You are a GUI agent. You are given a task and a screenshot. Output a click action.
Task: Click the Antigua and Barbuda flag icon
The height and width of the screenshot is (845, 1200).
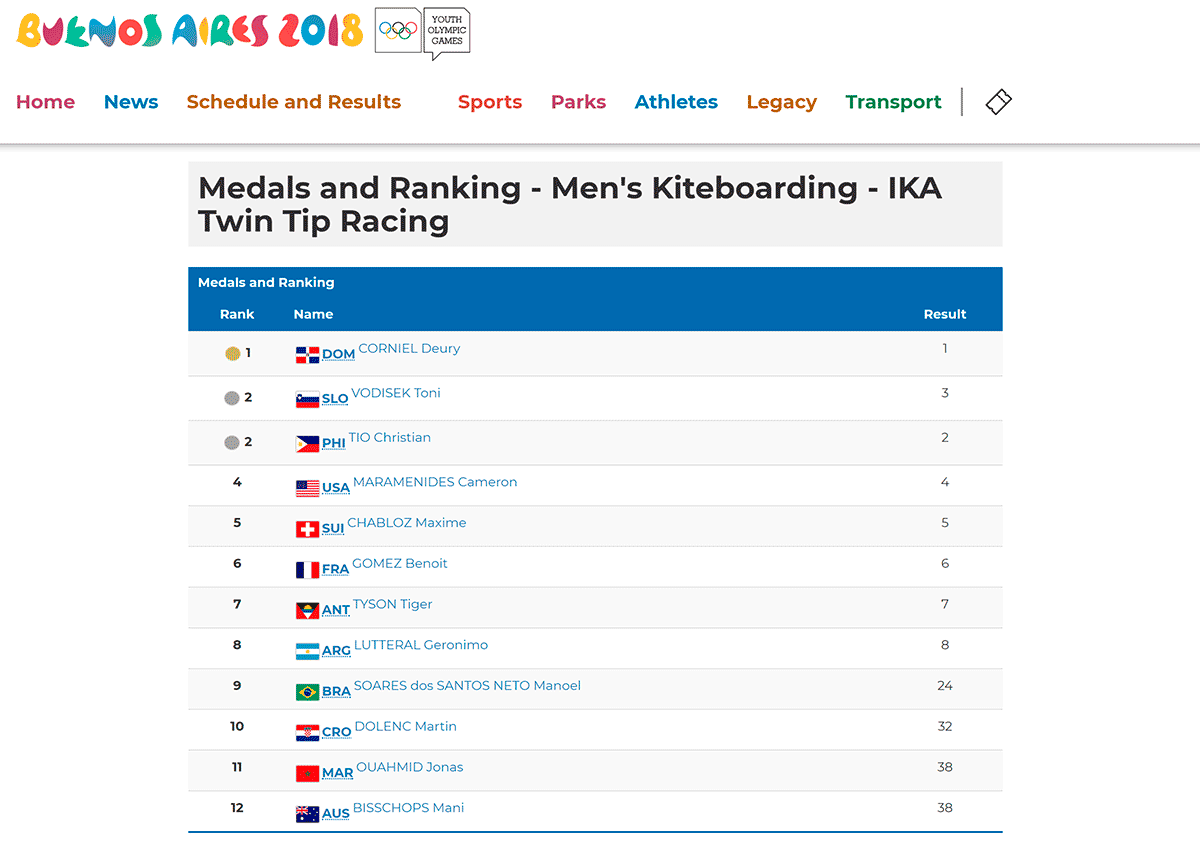point(307,610)
